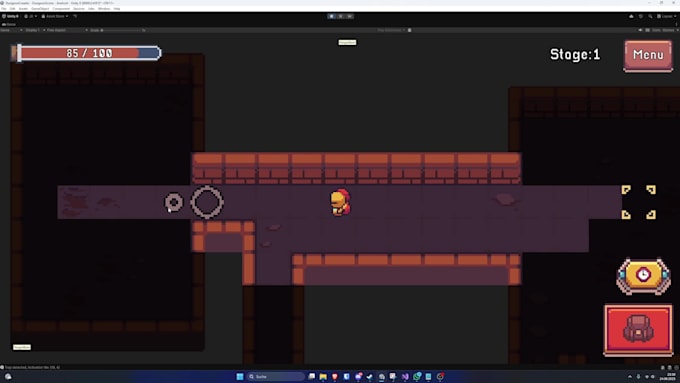The width and height of the screenshot is (680, 383).
Task: Open Bitwarden shield icon in taskbar
Action: tap(346, 376)
